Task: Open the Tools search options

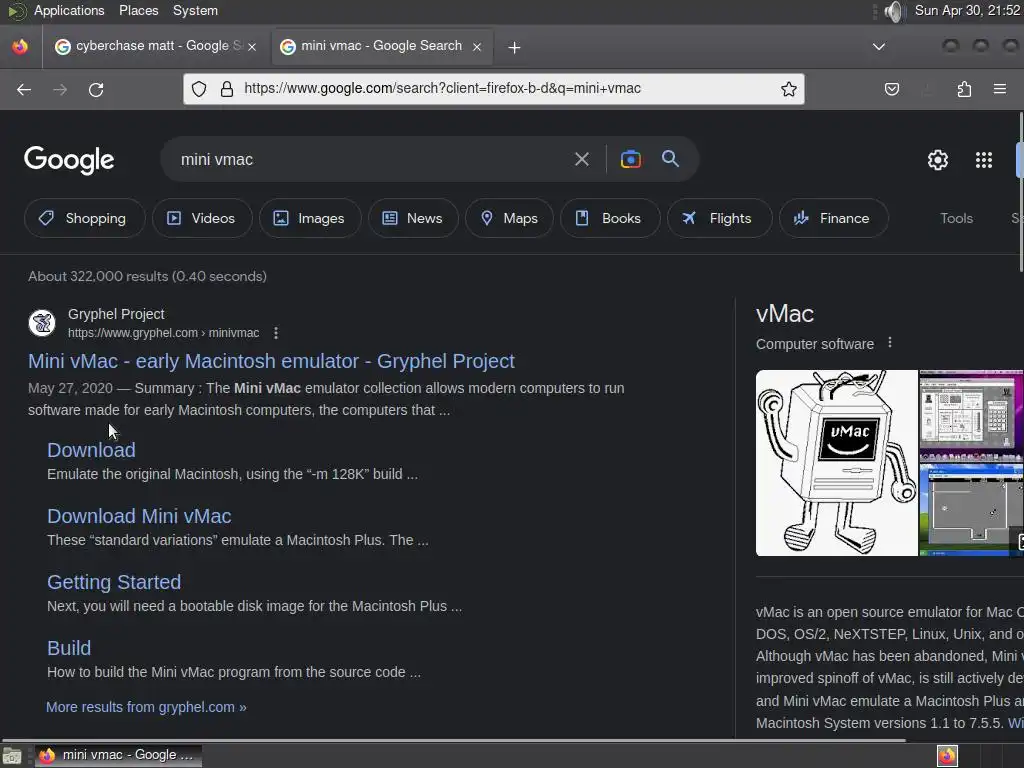Action: 956,218
